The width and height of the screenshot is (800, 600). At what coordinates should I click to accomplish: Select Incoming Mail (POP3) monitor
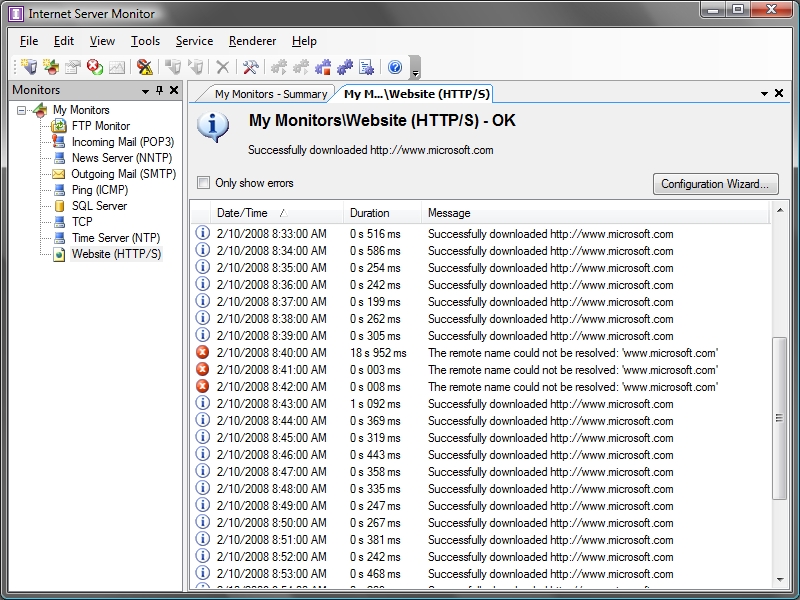click(x=122, y=142)
